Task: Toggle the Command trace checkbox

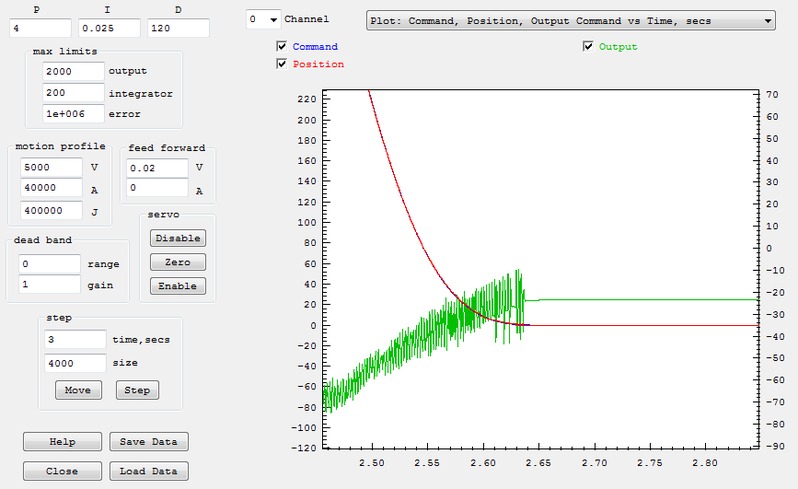Action: (x=282, y=47)
